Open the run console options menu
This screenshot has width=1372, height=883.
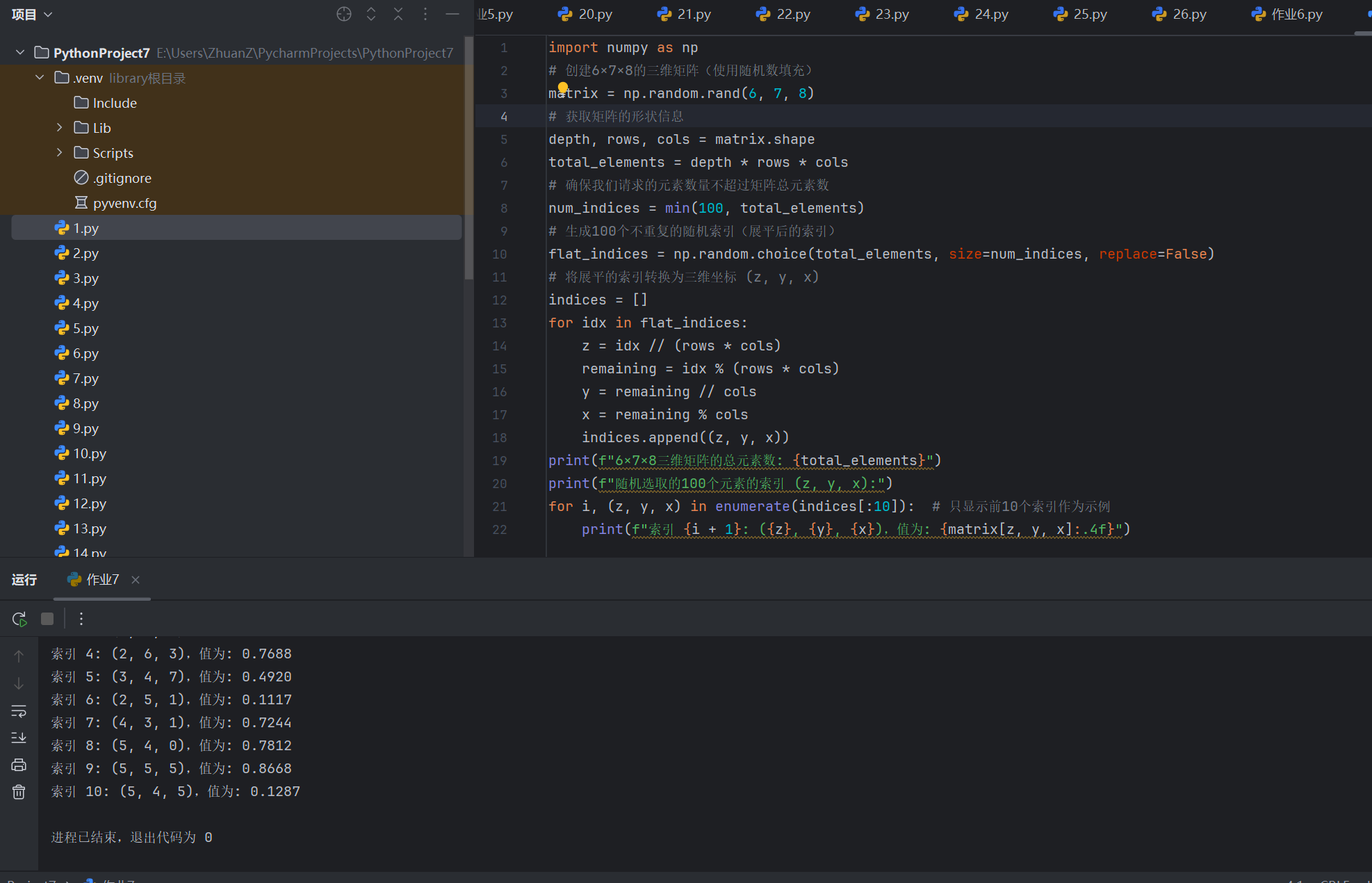pyautogui.click(x=81, y=618)
